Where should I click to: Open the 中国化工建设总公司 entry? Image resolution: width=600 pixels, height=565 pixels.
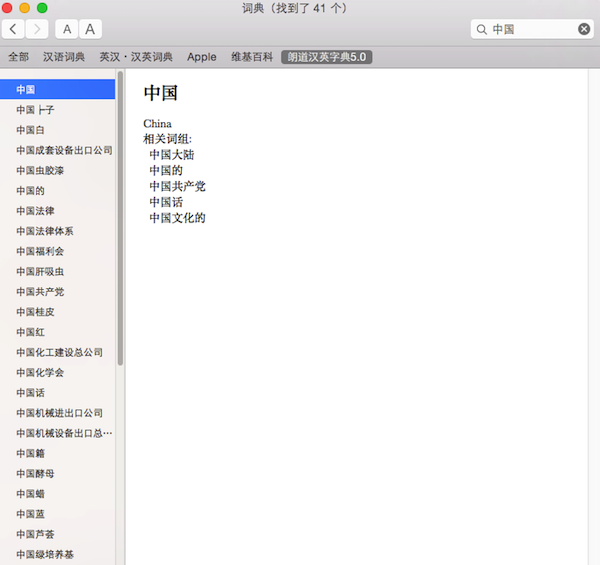57,352
